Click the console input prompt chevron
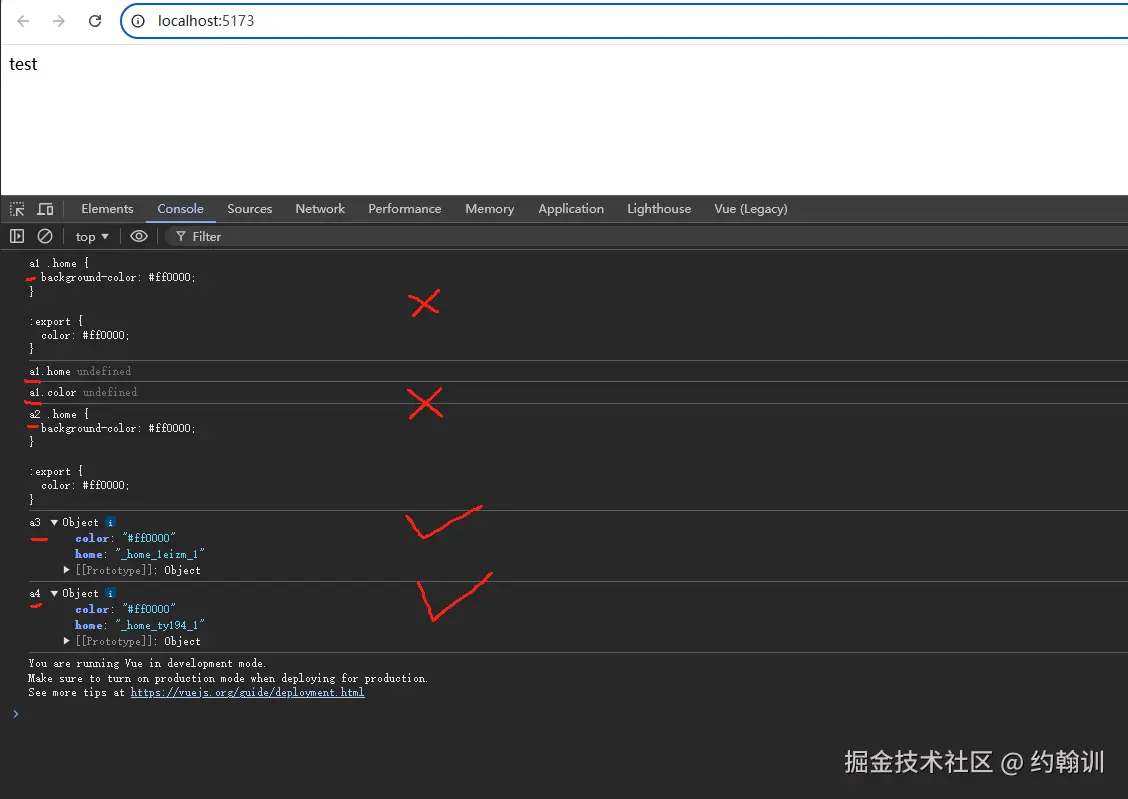This screenshot has height=799, width=1128. coord(15,713)
